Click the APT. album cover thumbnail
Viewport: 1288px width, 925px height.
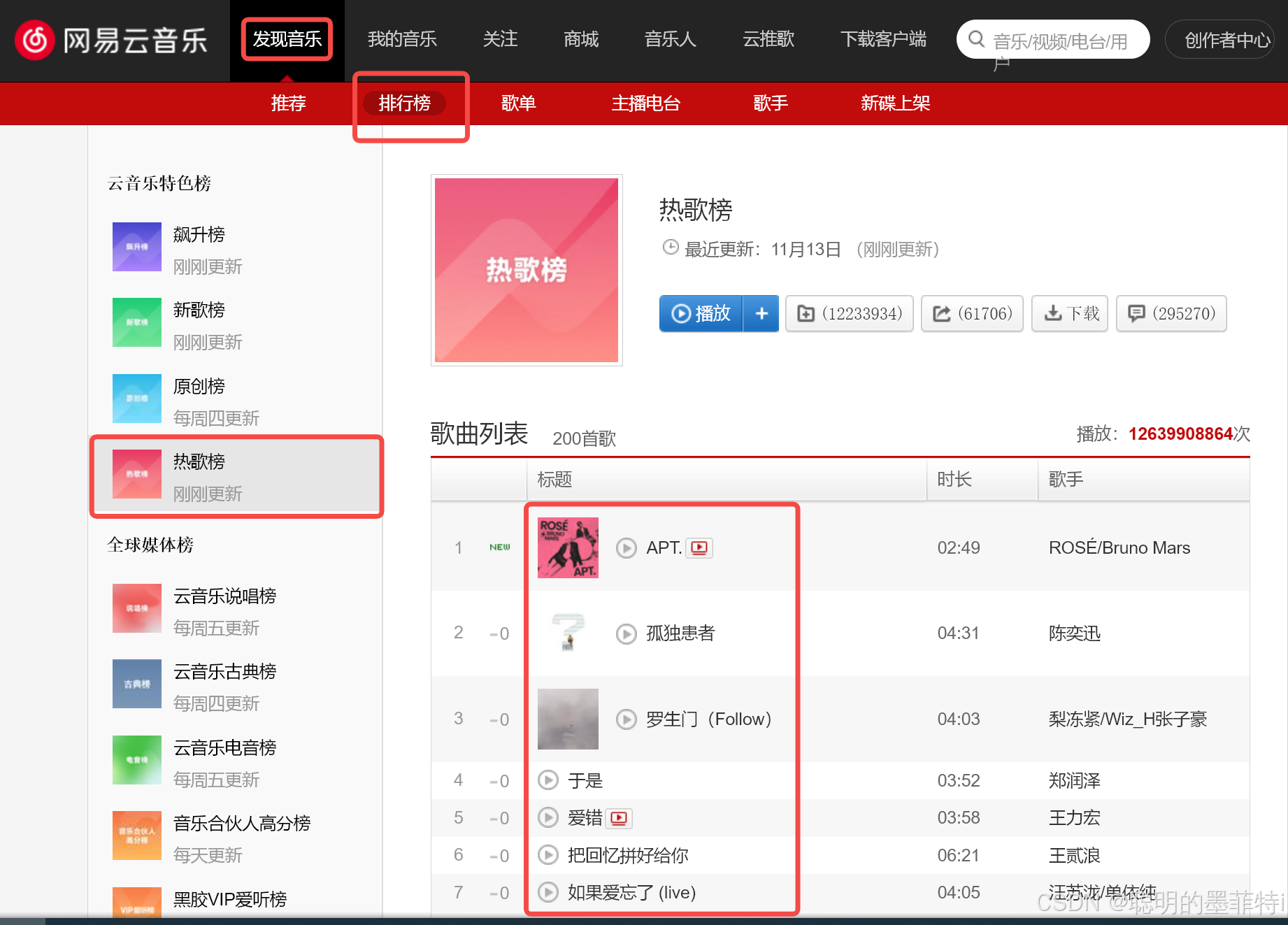point(568,547)
